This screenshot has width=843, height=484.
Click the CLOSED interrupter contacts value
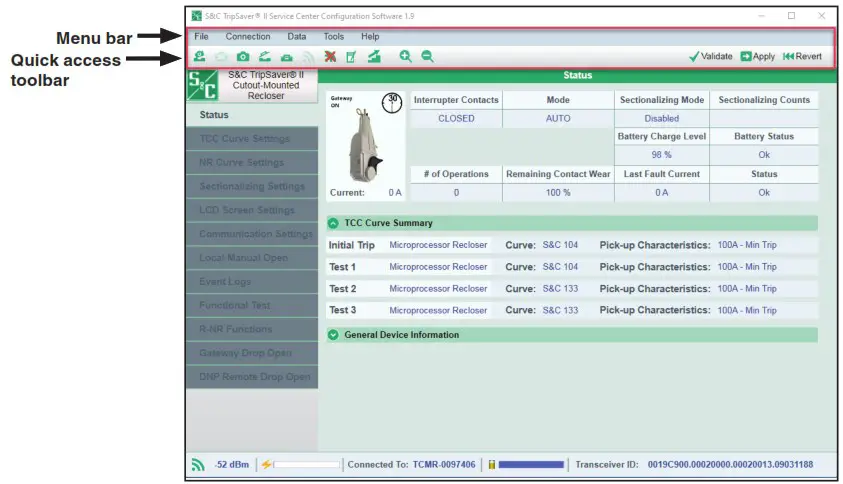coord(456,118)
